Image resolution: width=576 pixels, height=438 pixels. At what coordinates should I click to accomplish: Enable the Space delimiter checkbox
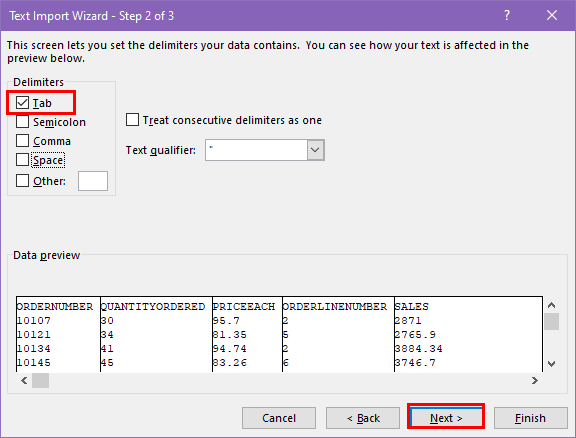coord(22,160)
